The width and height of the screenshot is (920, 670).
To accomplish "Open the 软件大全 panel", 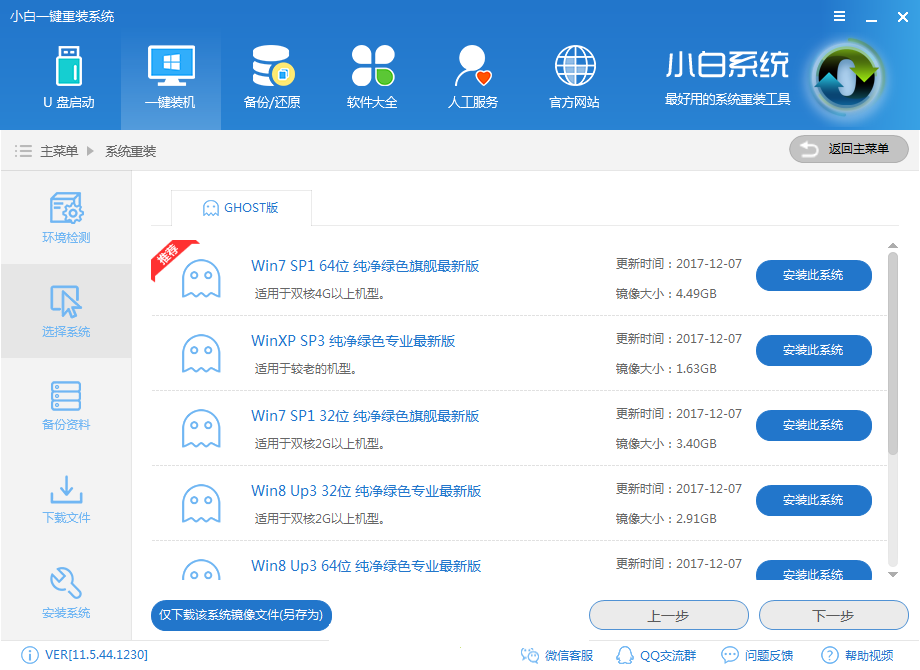I will (x=371, y=80).
